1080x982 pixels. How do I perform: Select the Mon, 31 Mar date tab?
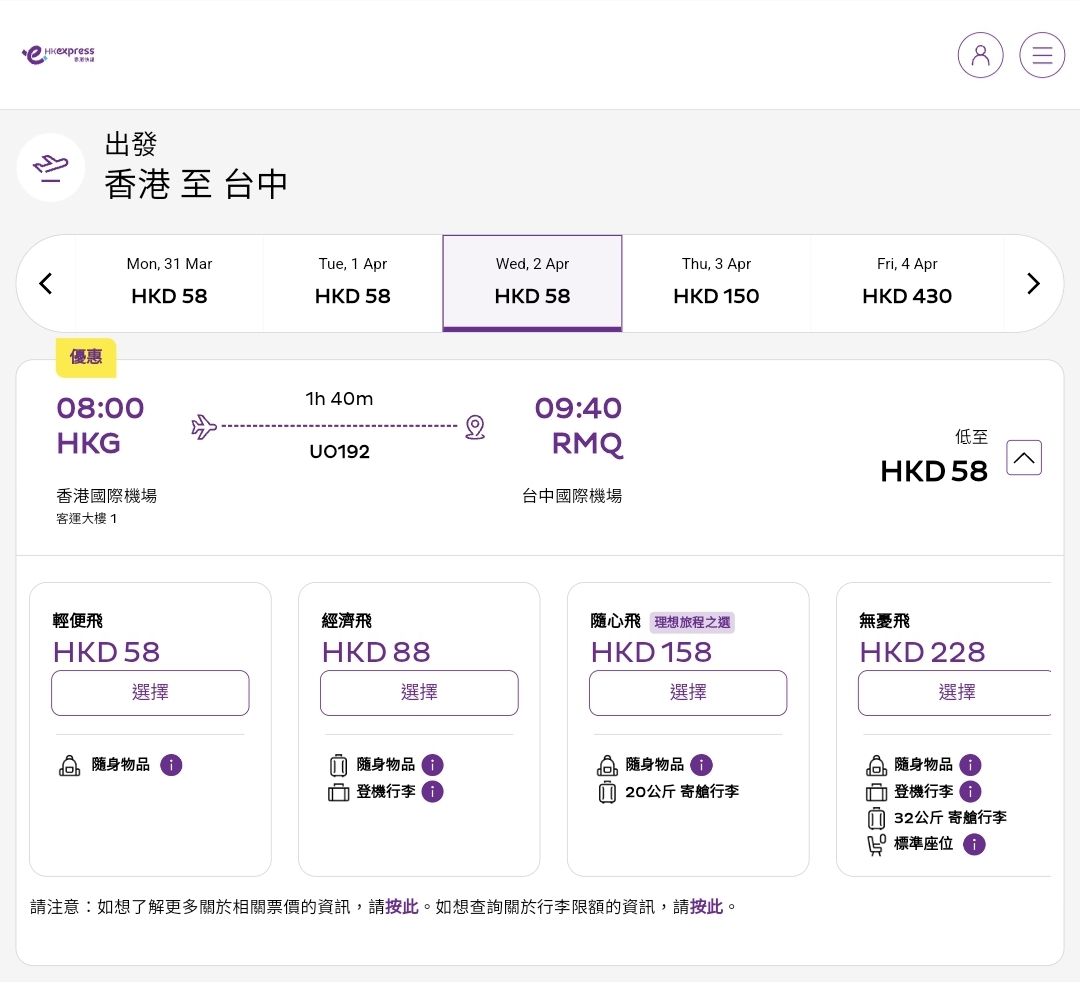[x=169, y=283]
